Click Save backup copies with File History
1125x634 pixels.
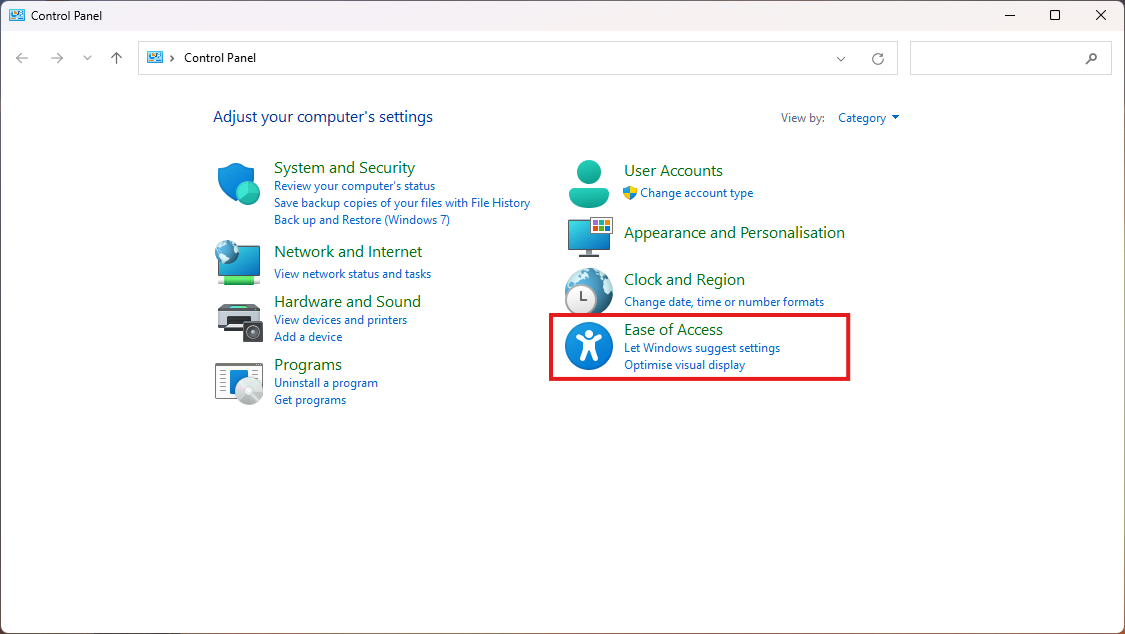401,203
